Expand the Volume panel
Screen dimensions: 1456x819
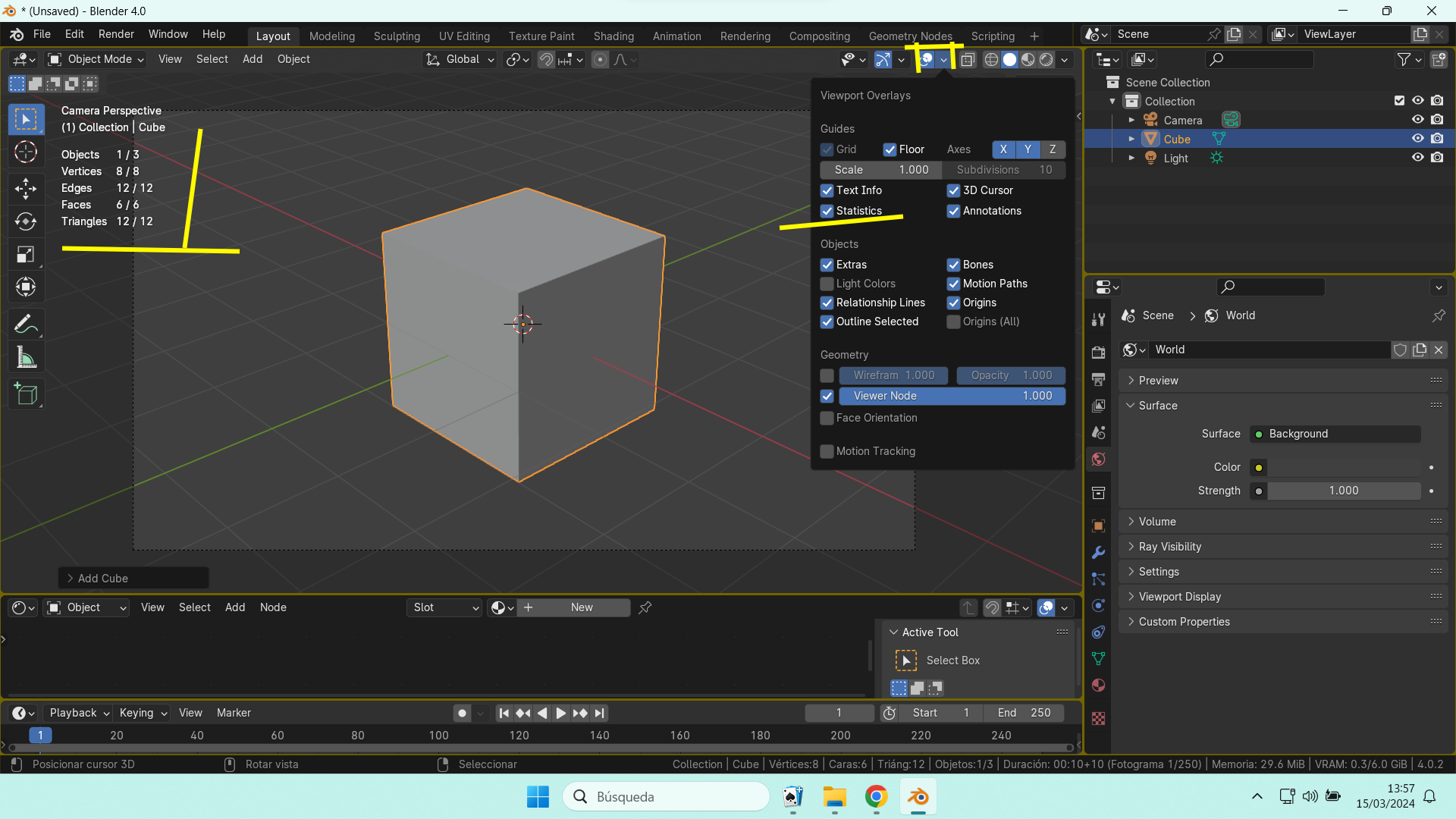click(1157, 522)
